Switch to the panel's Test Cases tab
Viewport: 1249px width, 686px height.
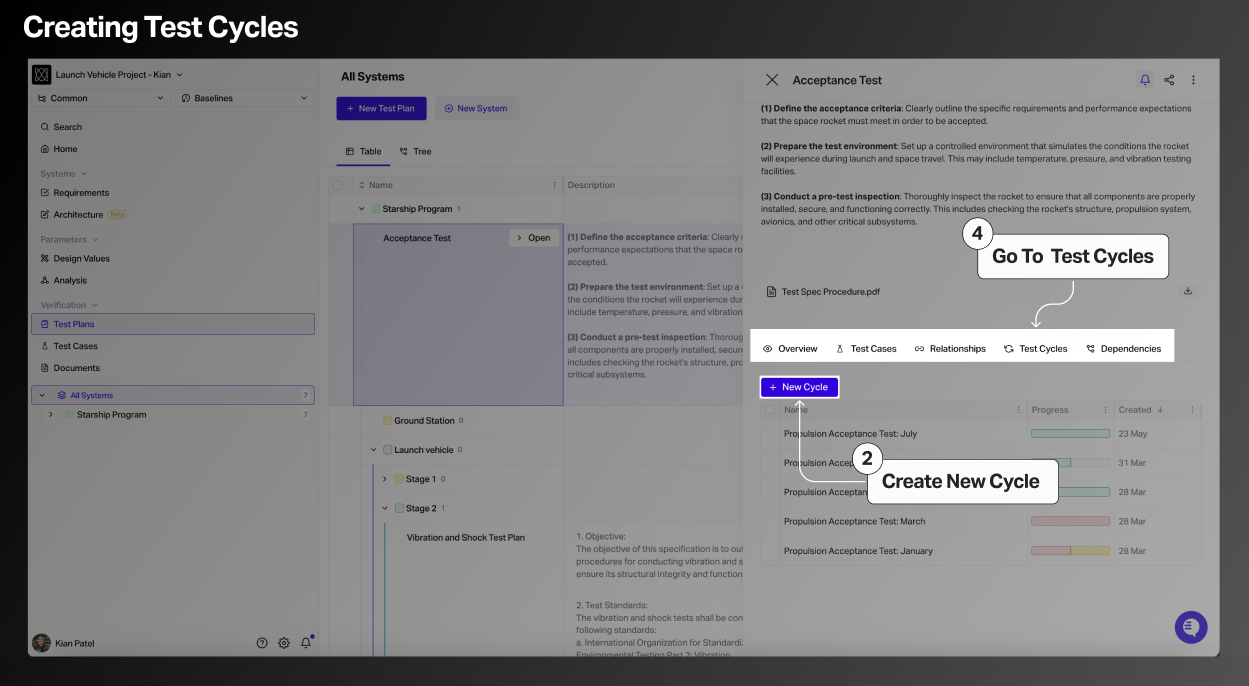click(866, 349)
